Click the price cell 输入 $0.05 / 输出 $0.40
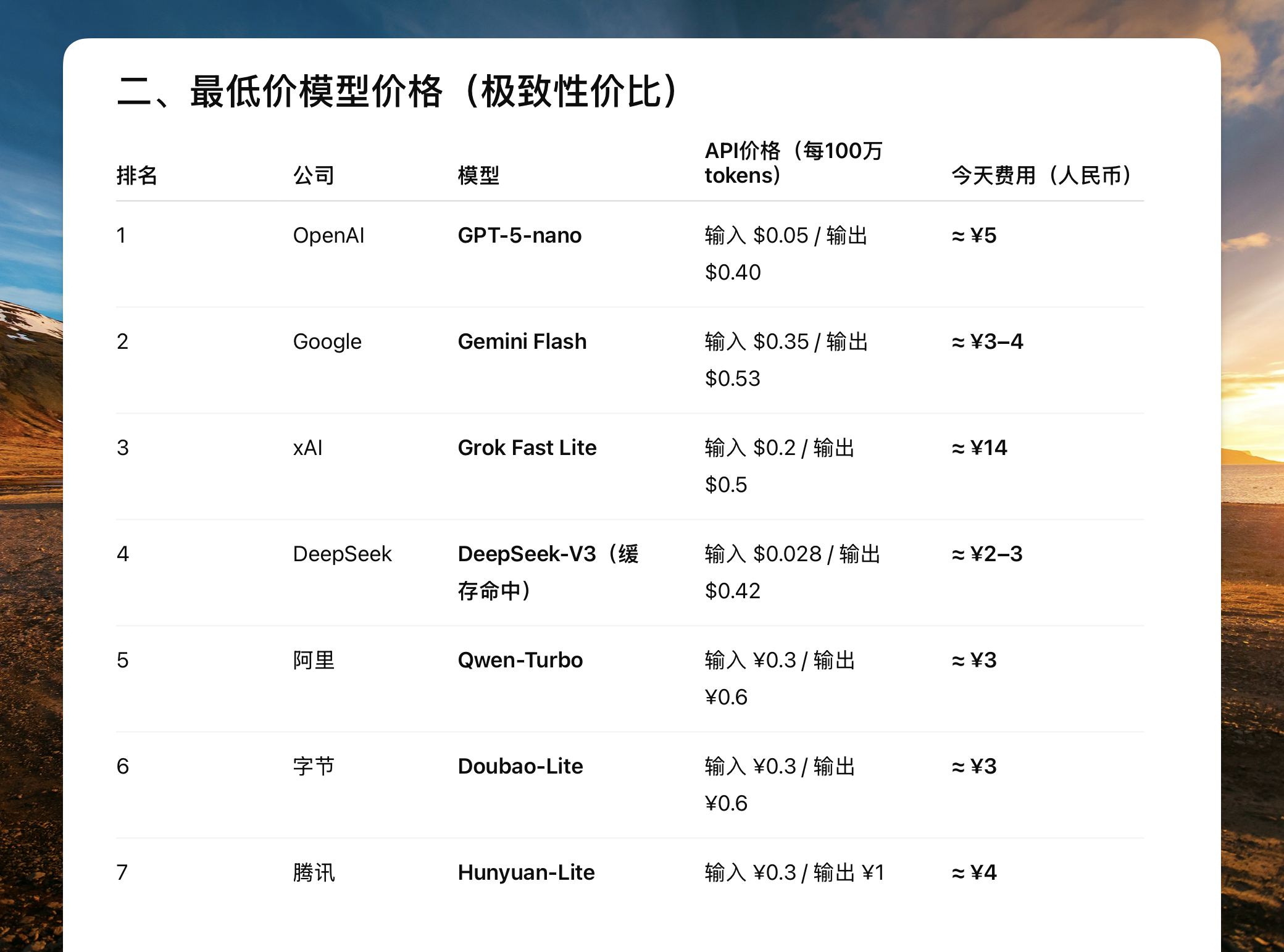The image size is (1284, 952). click(x=786, y=253)
